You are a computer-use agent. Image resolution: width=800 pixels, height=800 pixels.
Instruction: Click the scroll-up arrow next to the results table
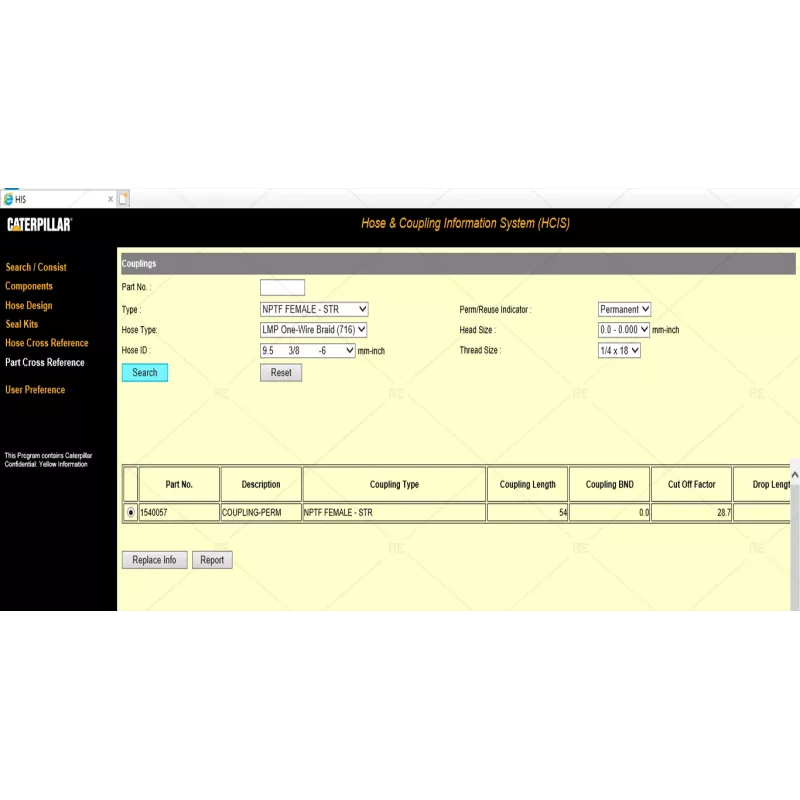click(x=793, y=474)
